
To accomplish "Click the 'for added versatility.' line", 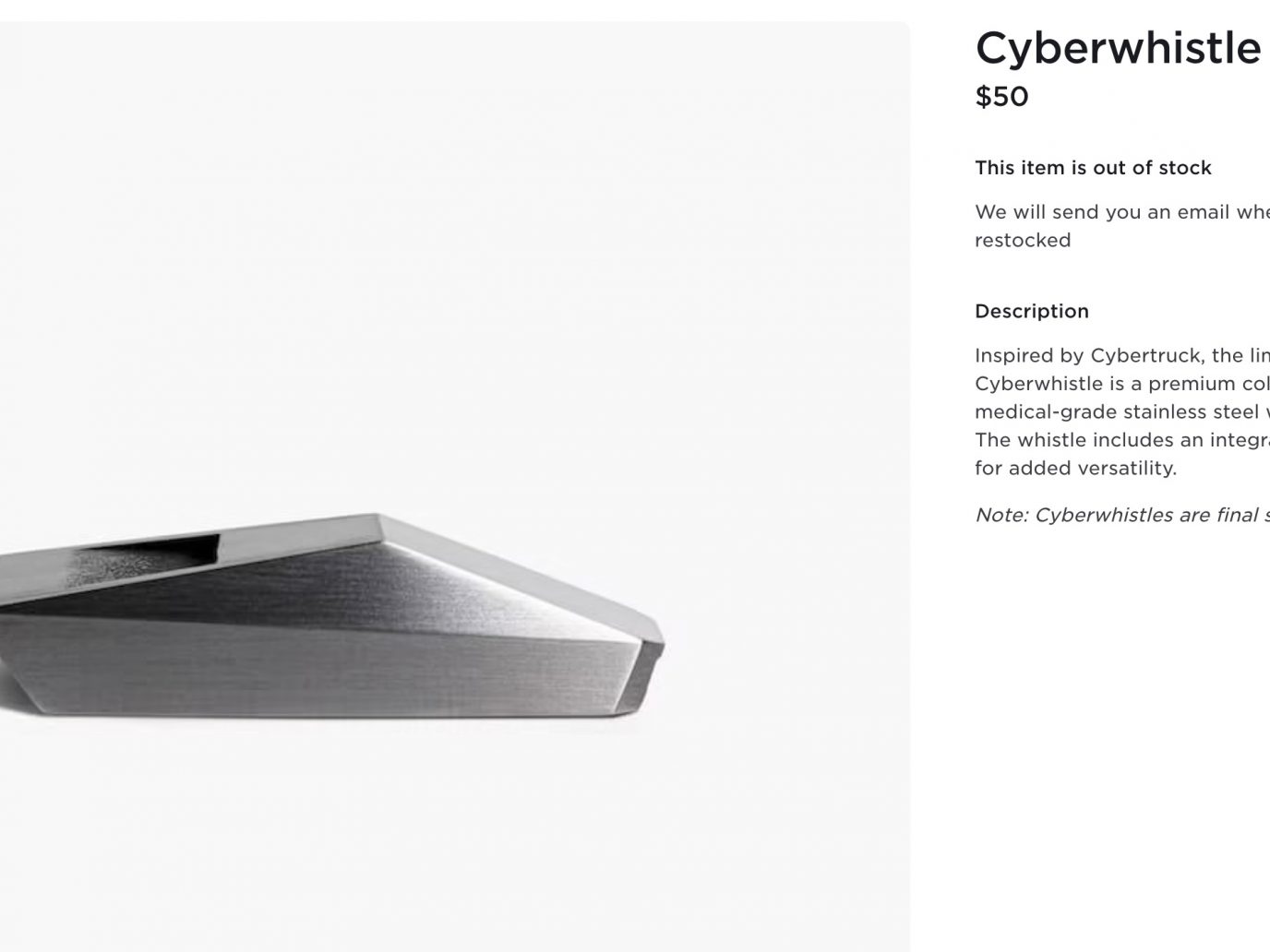I will (x=1075, y=468).
